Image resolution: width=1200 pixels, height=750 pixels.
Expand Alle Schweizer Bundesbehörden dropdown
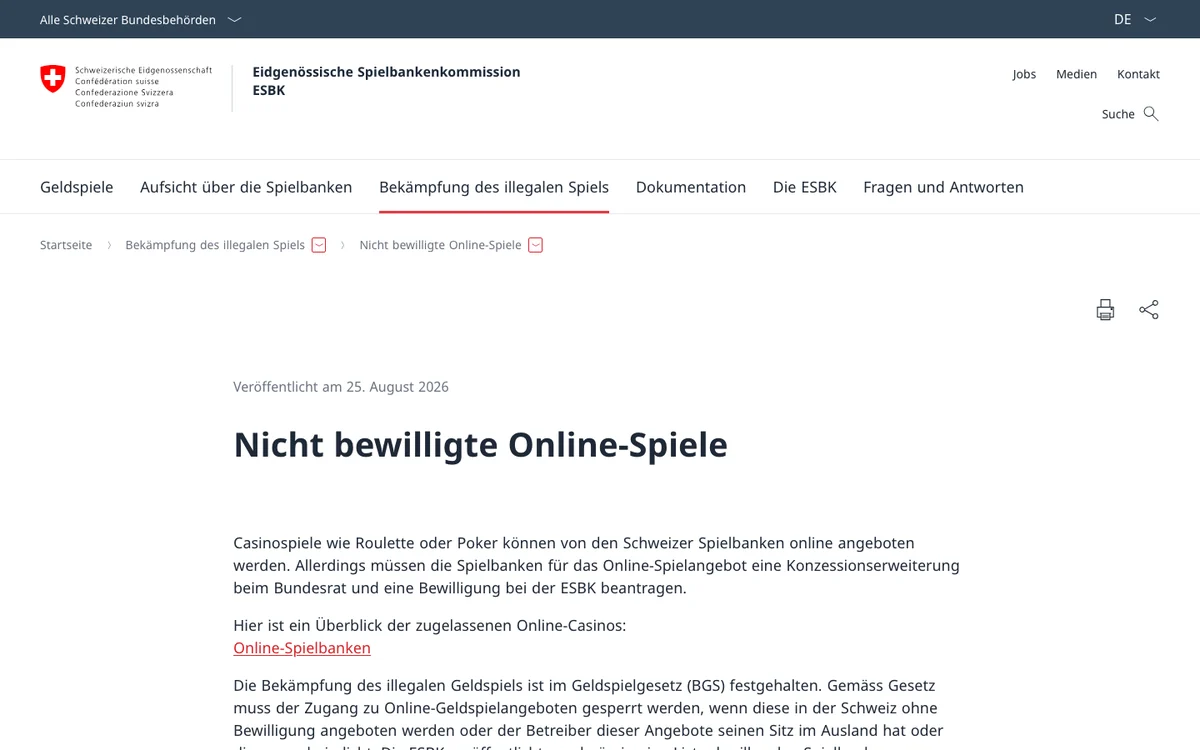(x=141, y=19)
